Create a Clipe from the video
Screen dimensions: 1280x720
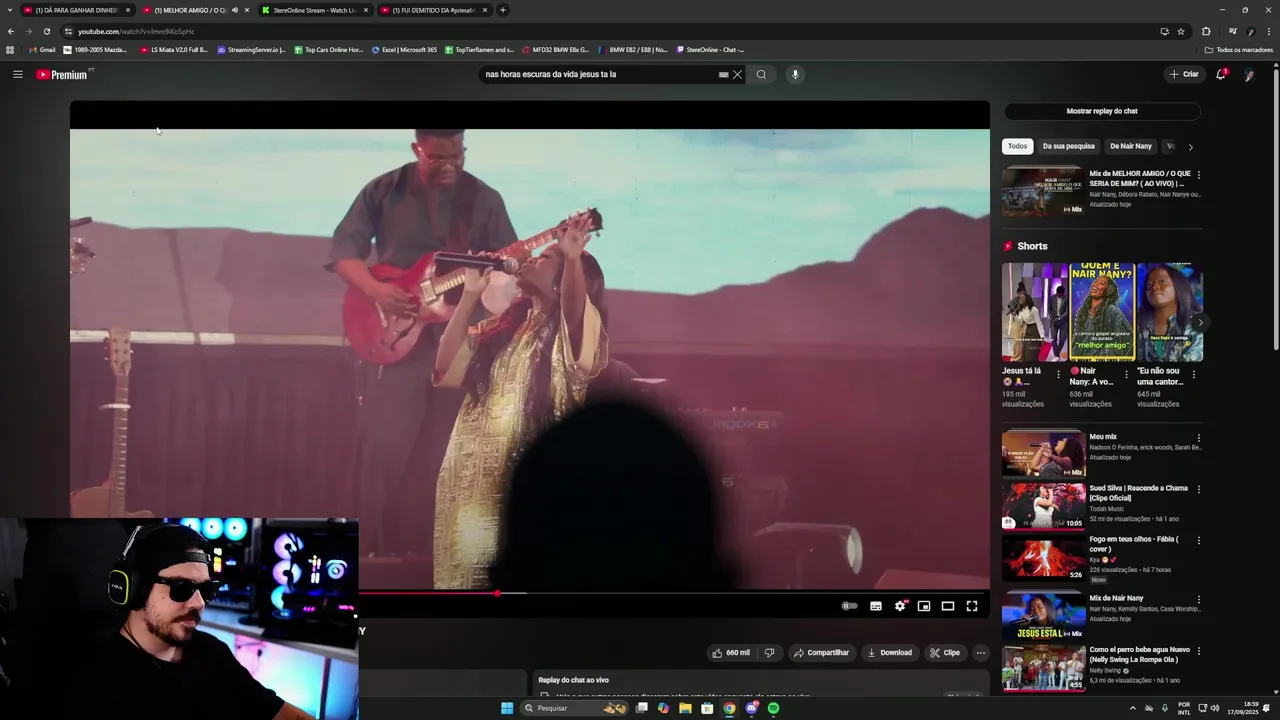point(944,653)
